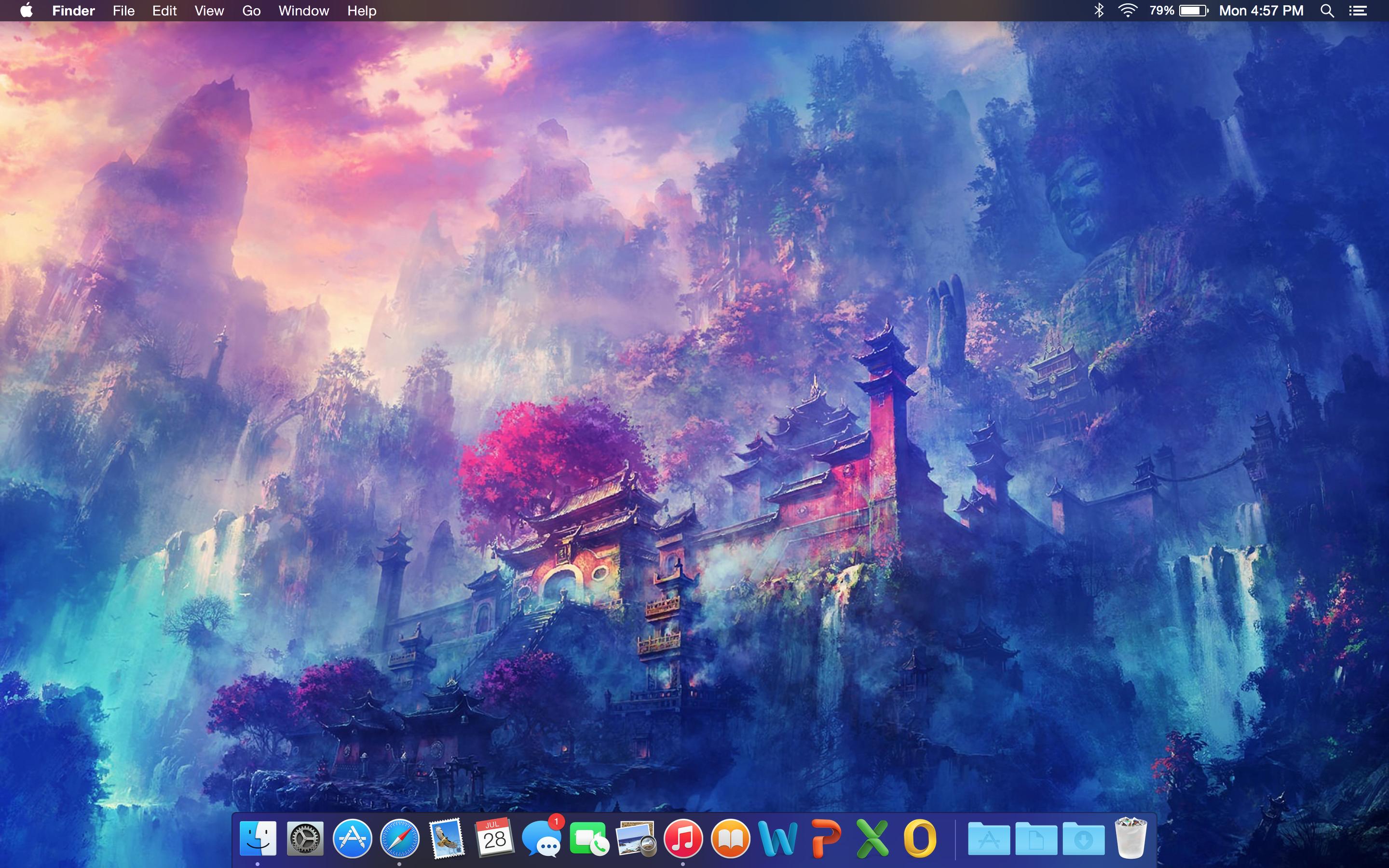Launch Microsoft Word from the Dock
Screen dimensions: 1389x868
778,838
